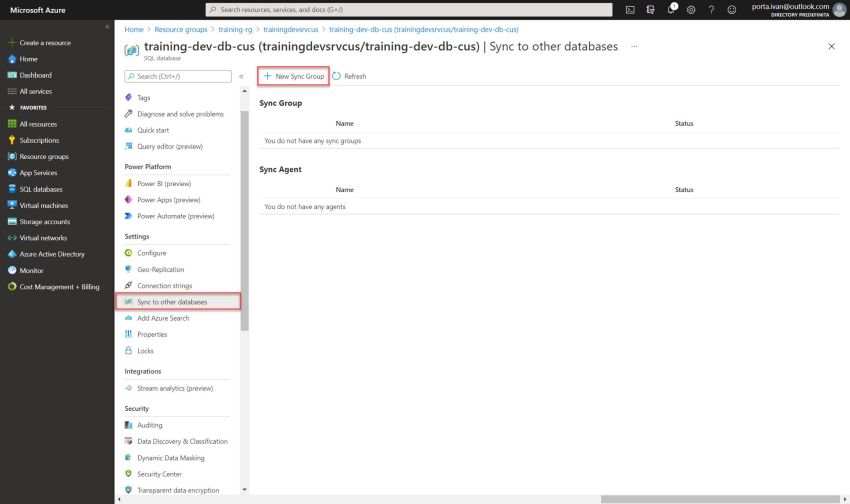The image size is (850, 504).
Task: Click the Resource groups breadcrumb link
Action: coord(181,29)
